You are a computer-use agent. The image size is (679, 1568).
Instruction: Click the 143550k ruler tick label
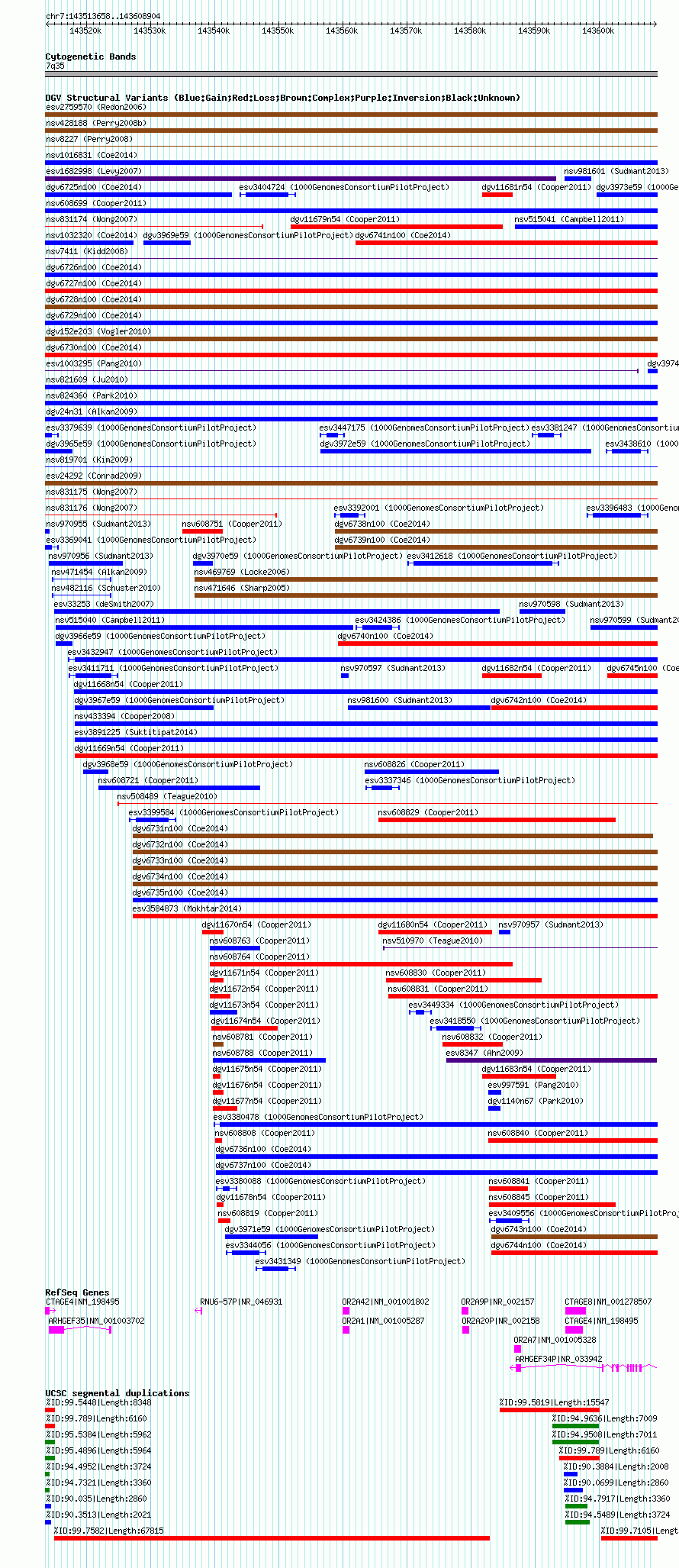coord(278,31)
